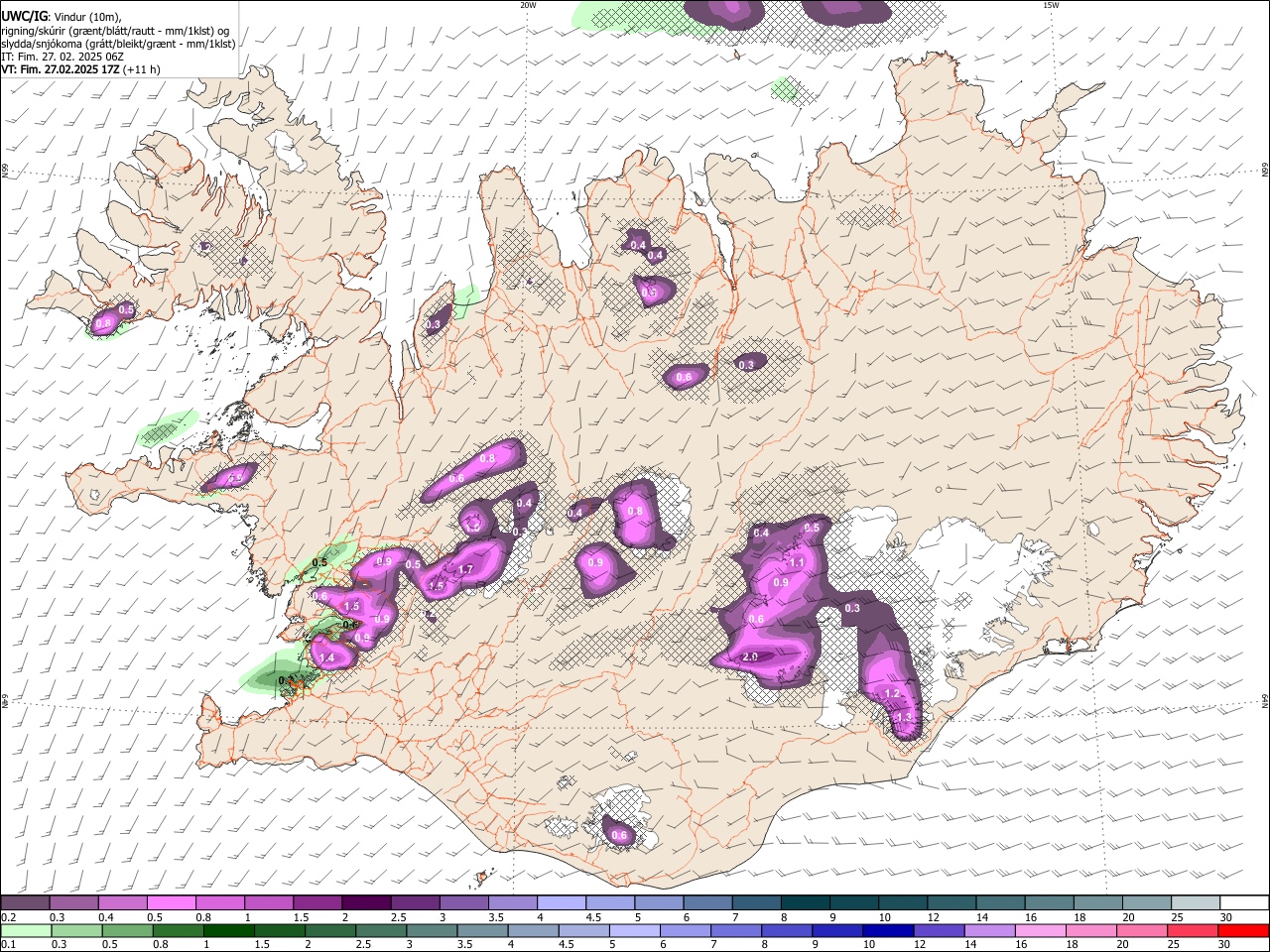Click the grey snow swatch starting at 20
The image size is (1270, 952).
1148,903
